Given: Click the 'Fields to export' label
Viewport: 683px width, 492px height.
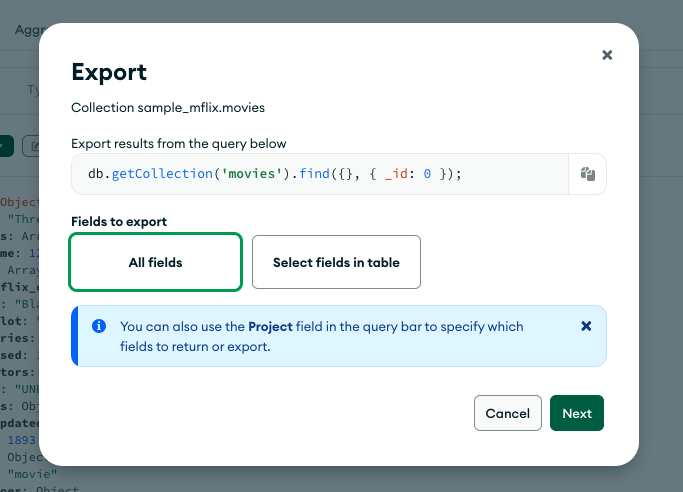Looking at the screenshot, I should coord(119,222).
